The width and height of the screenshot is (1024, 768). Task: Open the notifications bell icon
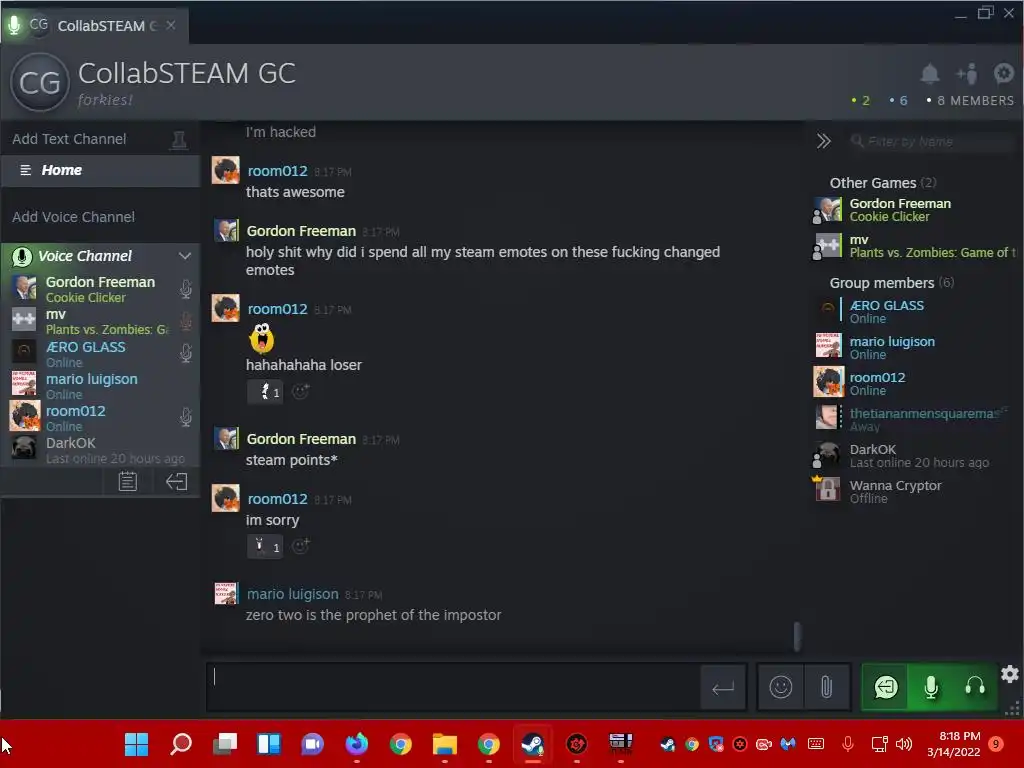[929, 74]
